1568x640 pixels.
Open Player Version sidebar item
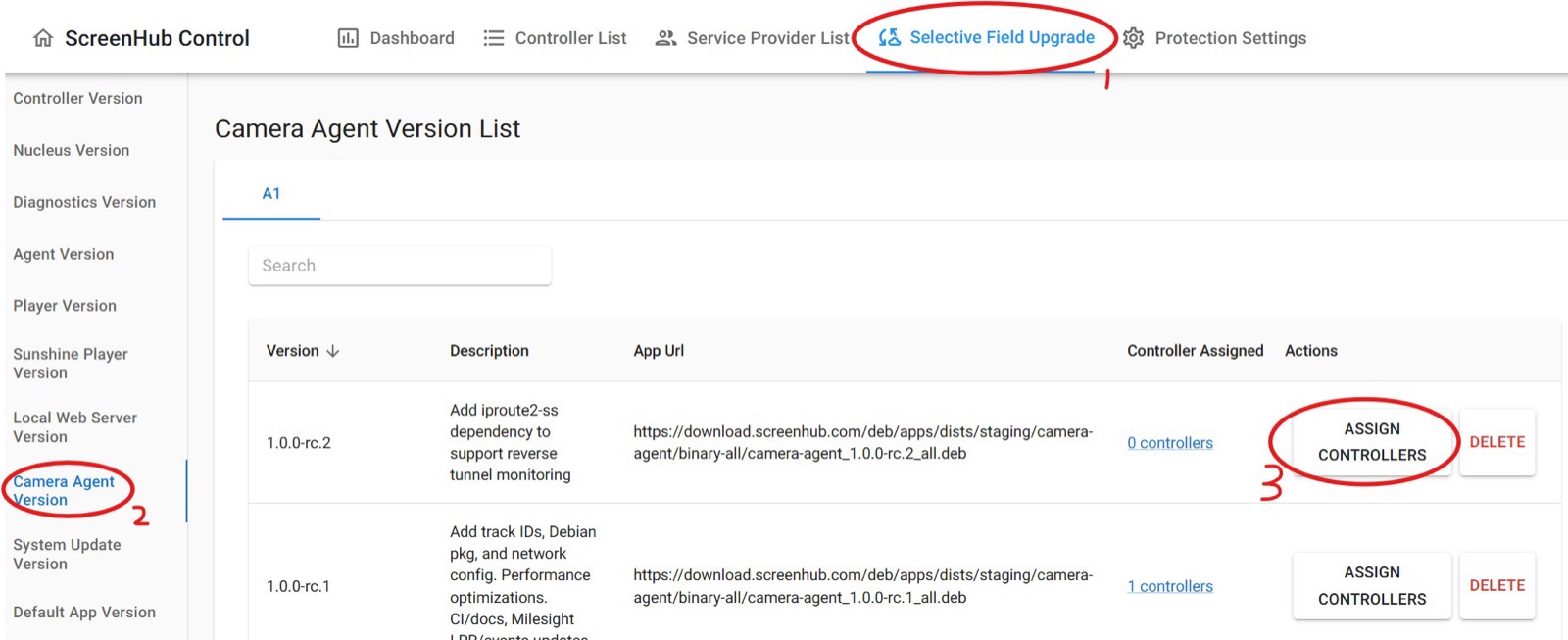pyautogui.click(x=65, y=306)
